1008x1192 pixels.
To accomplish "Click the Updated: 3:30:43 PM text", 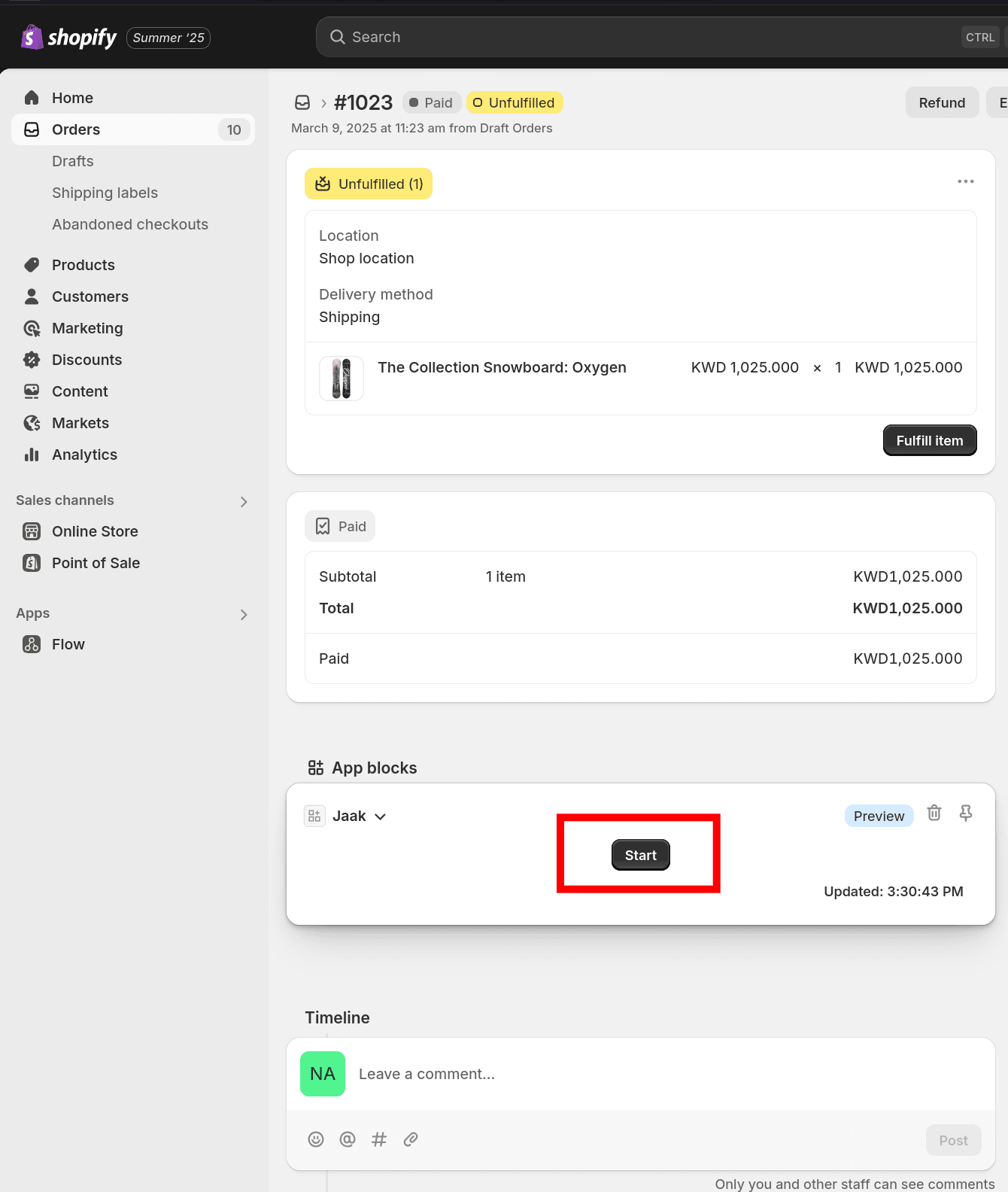I will 893,891.
